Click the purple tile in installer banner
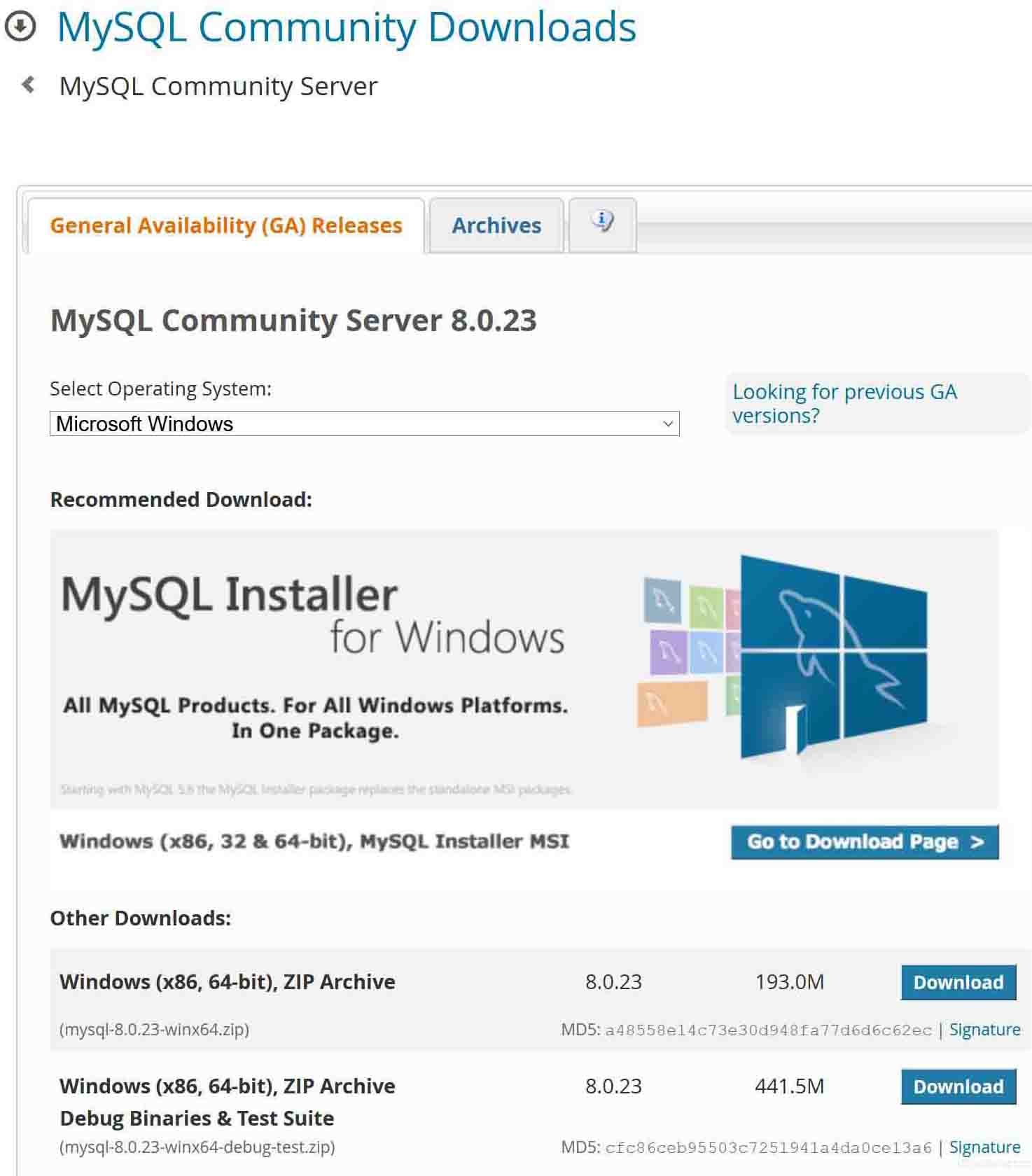 [667, 652]
